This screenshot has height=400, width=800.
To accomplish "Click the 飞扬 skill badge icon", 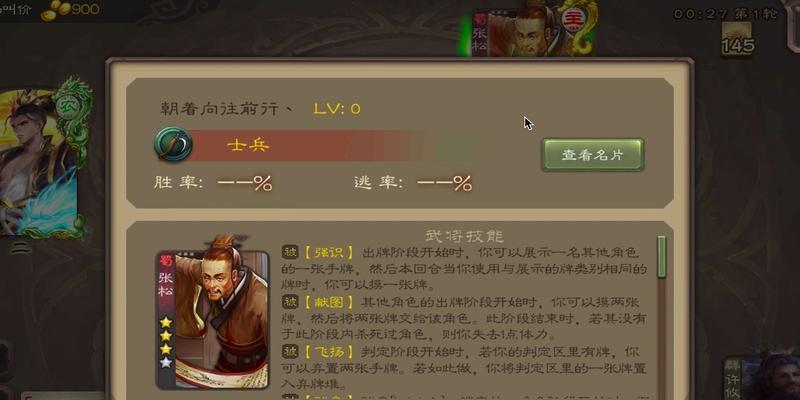I will [x=290, y=351].
